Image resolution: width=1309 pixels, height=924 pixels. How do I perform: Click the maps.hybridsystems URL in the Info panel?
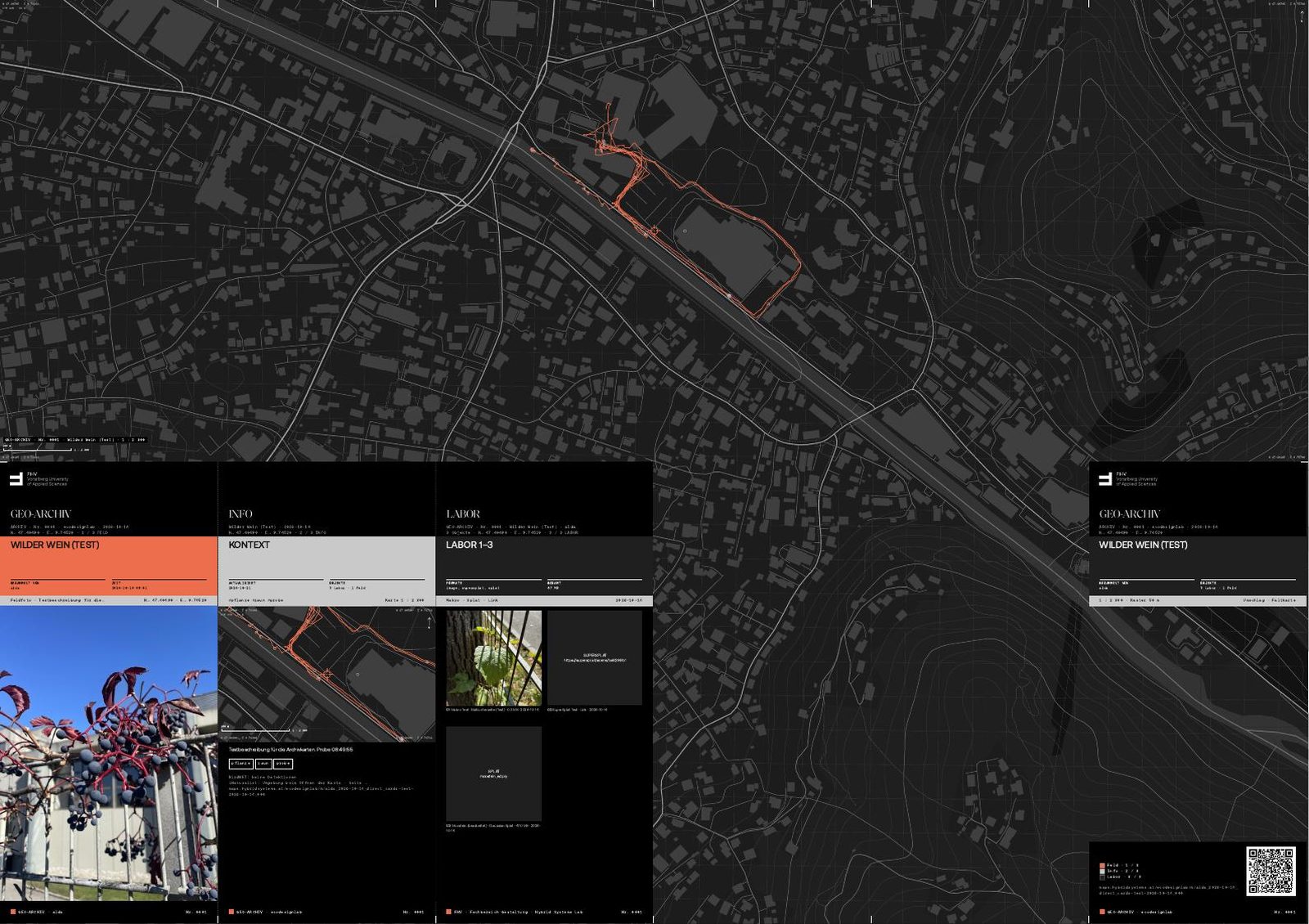(321, 791)
